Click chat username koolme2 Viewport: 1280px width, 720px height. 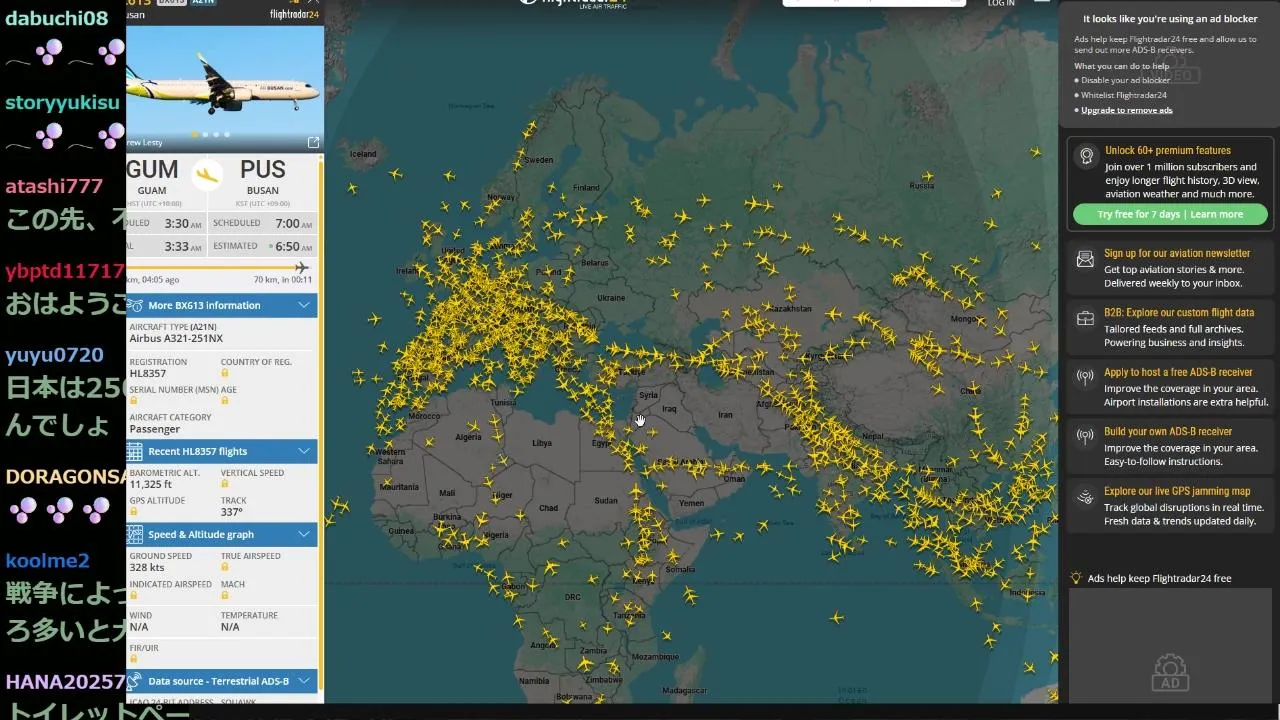47,560
